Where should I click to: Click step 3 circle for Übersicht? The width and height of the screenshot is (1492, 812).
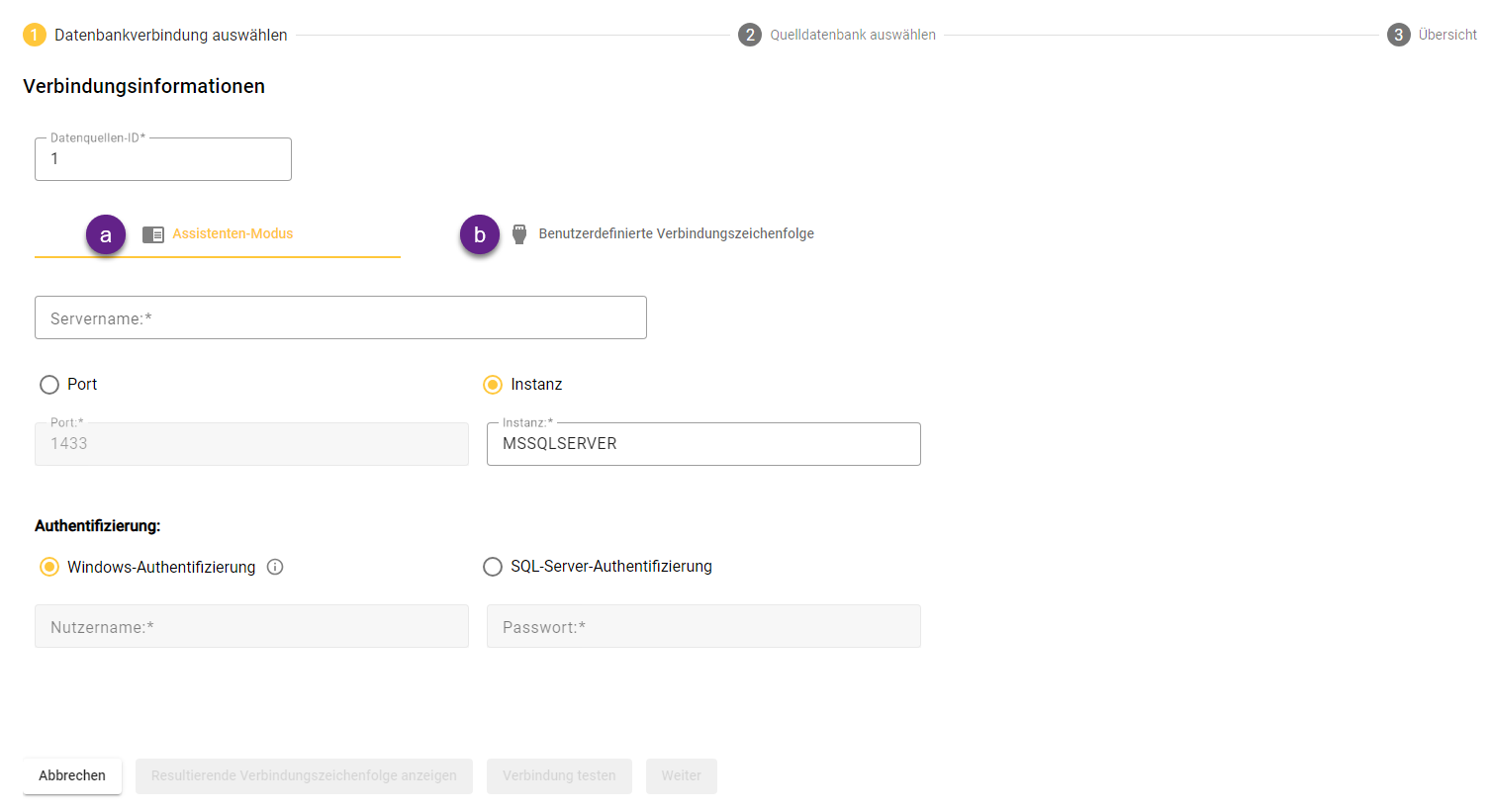[1398, 35]
